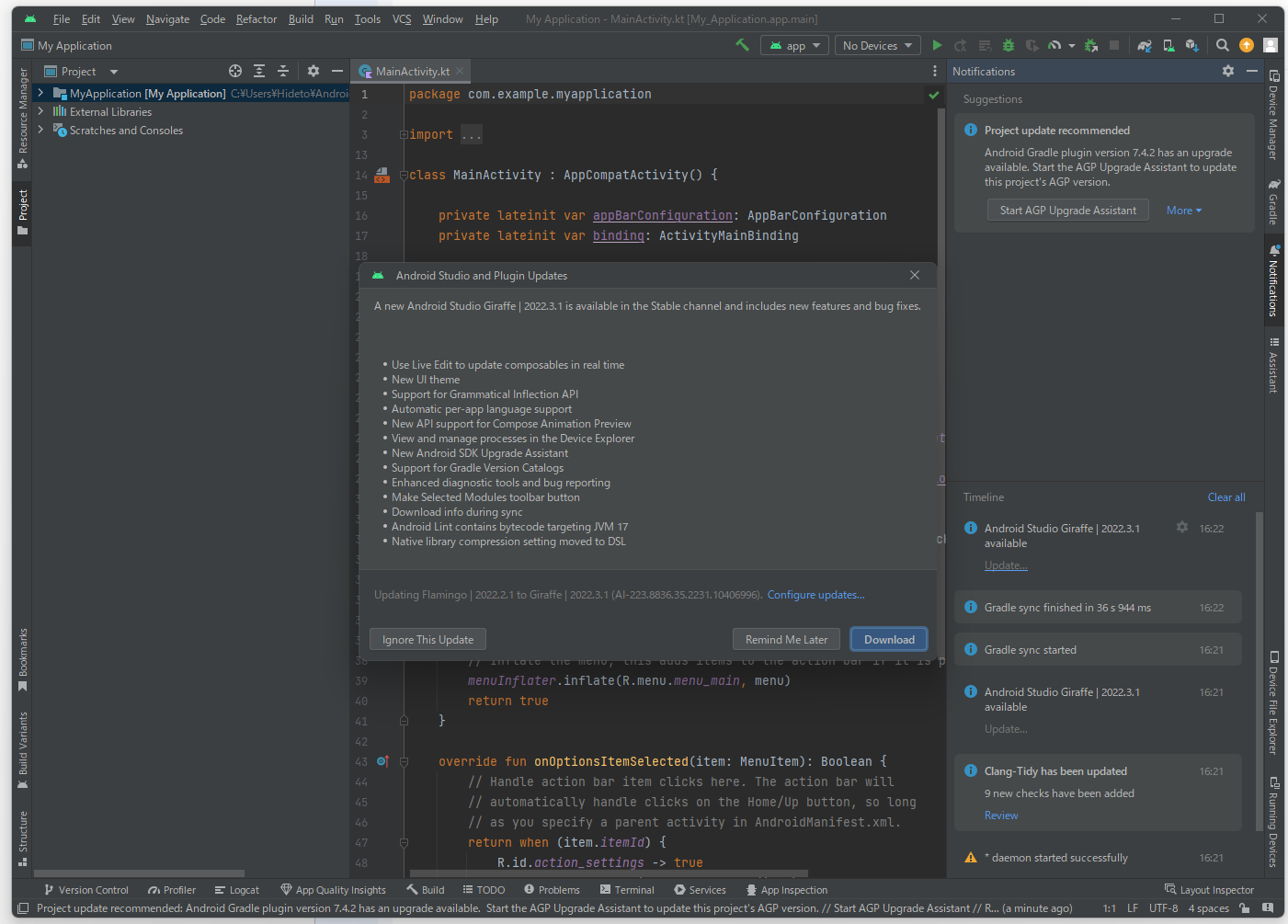1288x924 pixels.
Task: Open the app run configuration dropdown
Action: coord(794,45)
